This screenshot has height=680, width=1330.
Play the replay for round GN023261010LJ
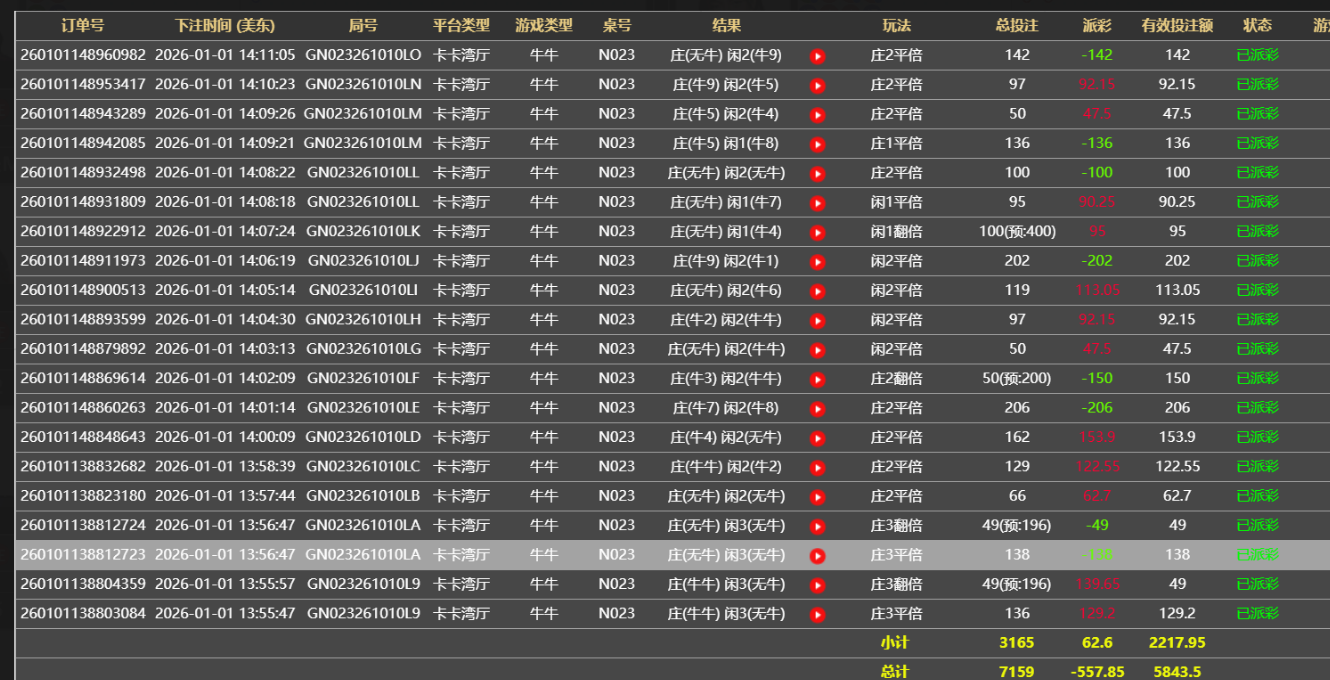click(x=817, y=262)
